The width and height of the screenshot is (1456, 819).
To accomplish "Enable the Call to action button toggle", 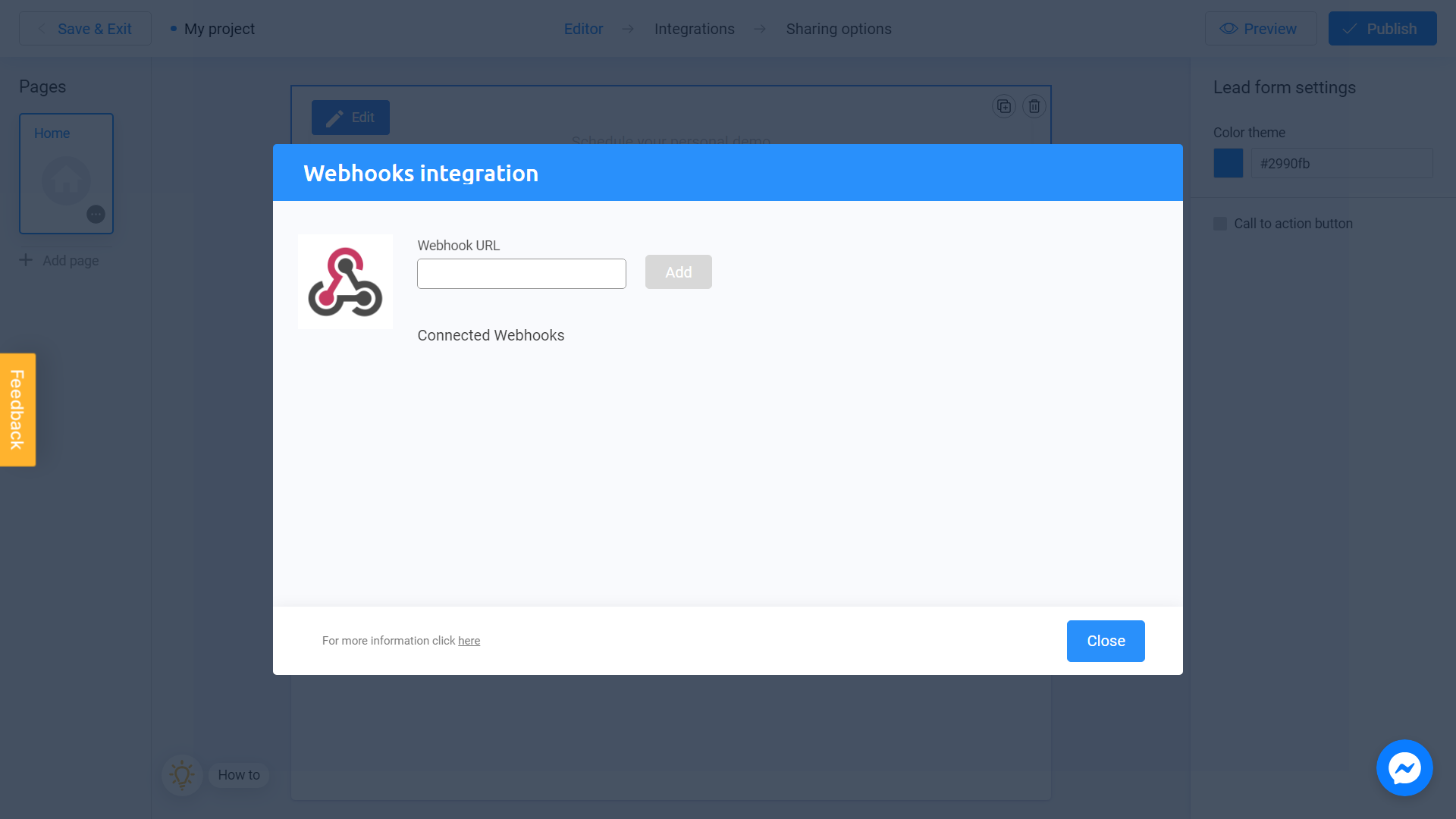I will [1220, 223].
